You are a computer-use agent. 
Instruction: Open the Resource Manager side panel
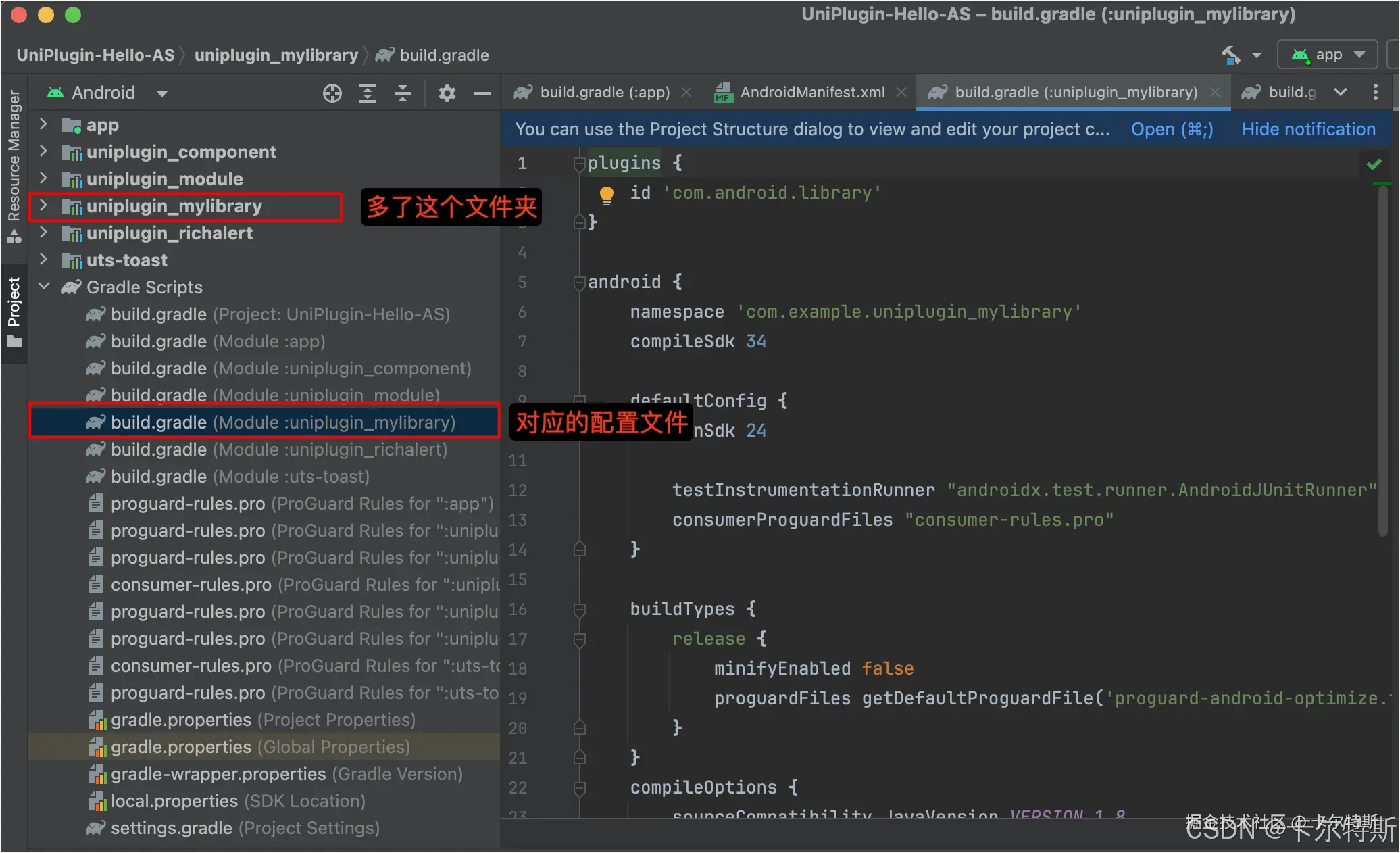[x=14, y=166]
